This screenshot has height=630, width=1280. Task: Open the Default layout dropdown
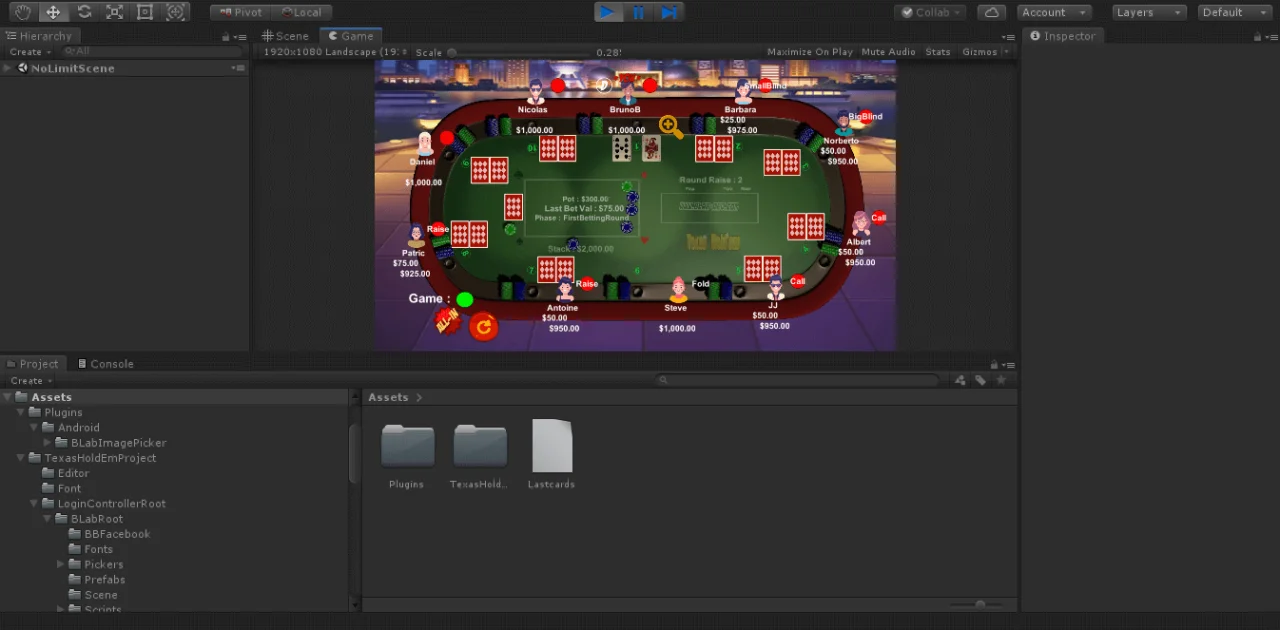[1235, 12]
